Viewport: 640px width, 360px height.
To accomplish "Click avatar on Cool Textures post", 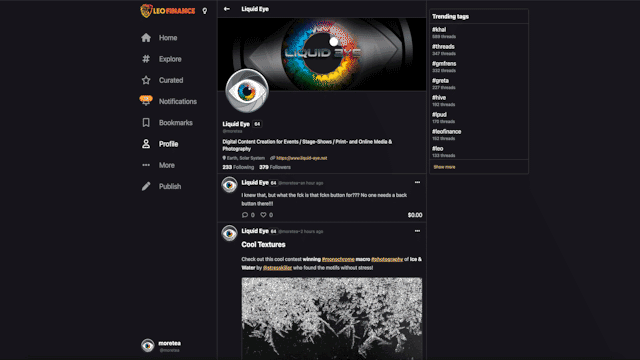I will click(229, 233).
